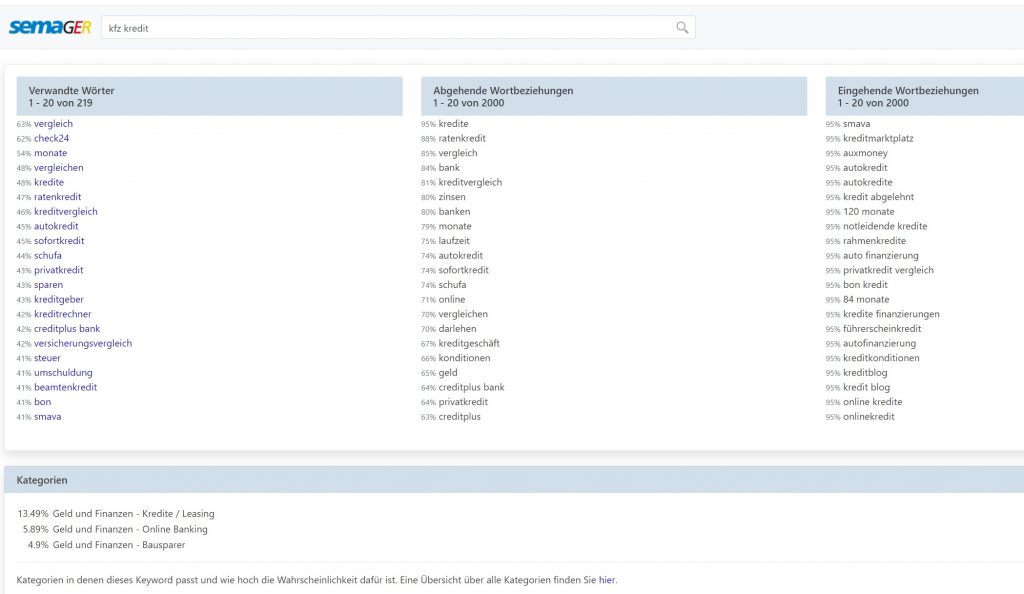This screenshot has height=594, width=1024.
Task: Click the 'kreditrechner' link
Action: 63,314
